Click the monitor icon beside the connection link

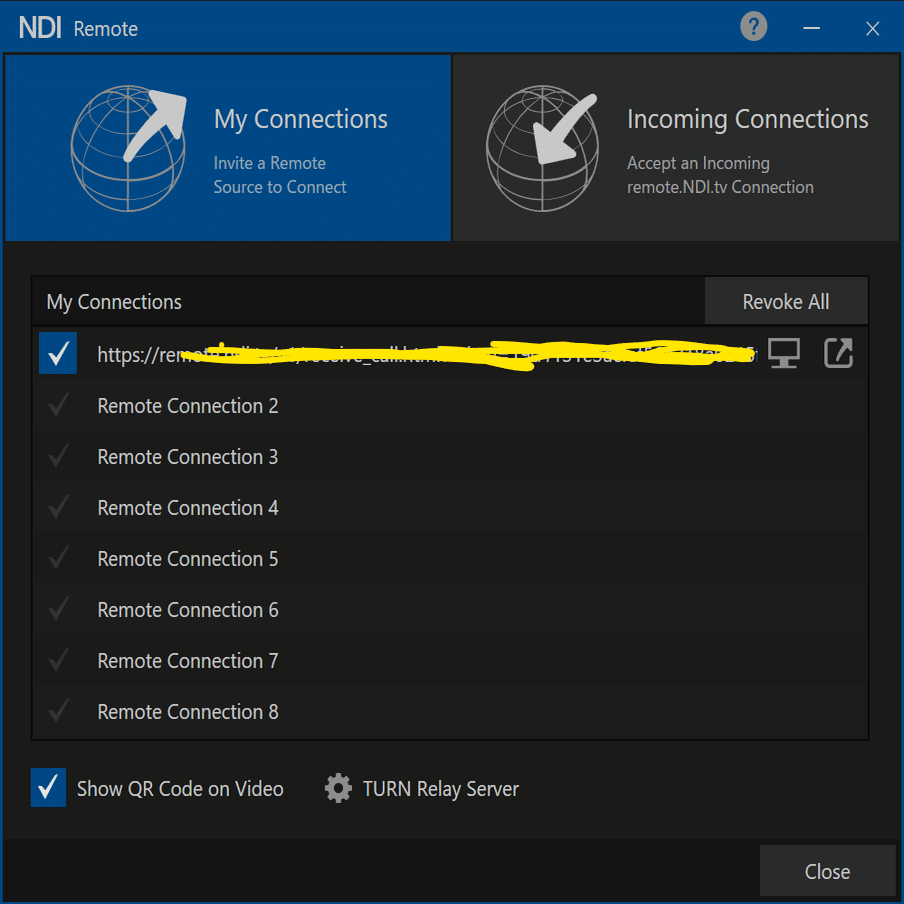(784, 353)
